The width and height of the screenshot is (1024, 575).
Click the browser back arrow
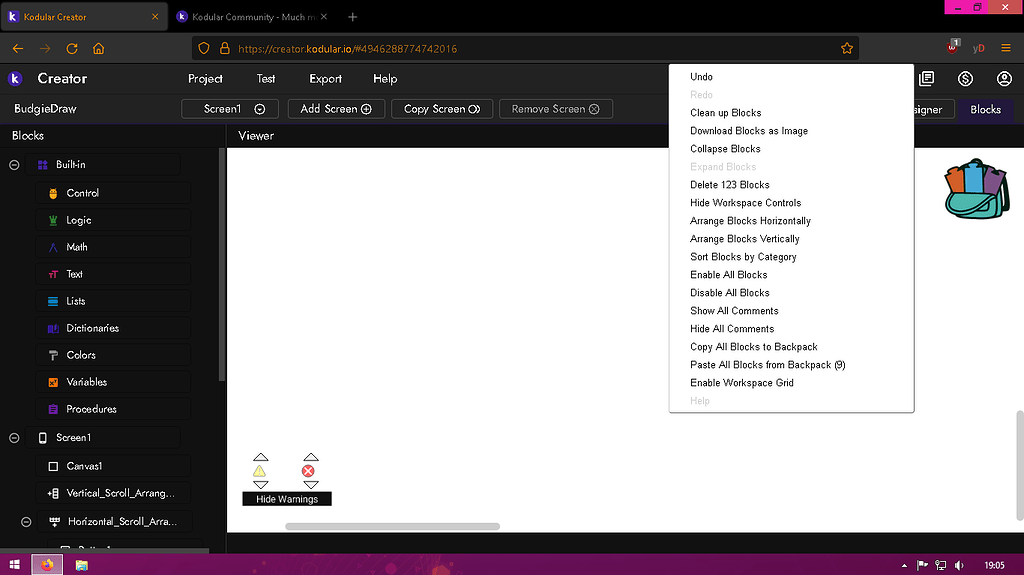[18, 48]
